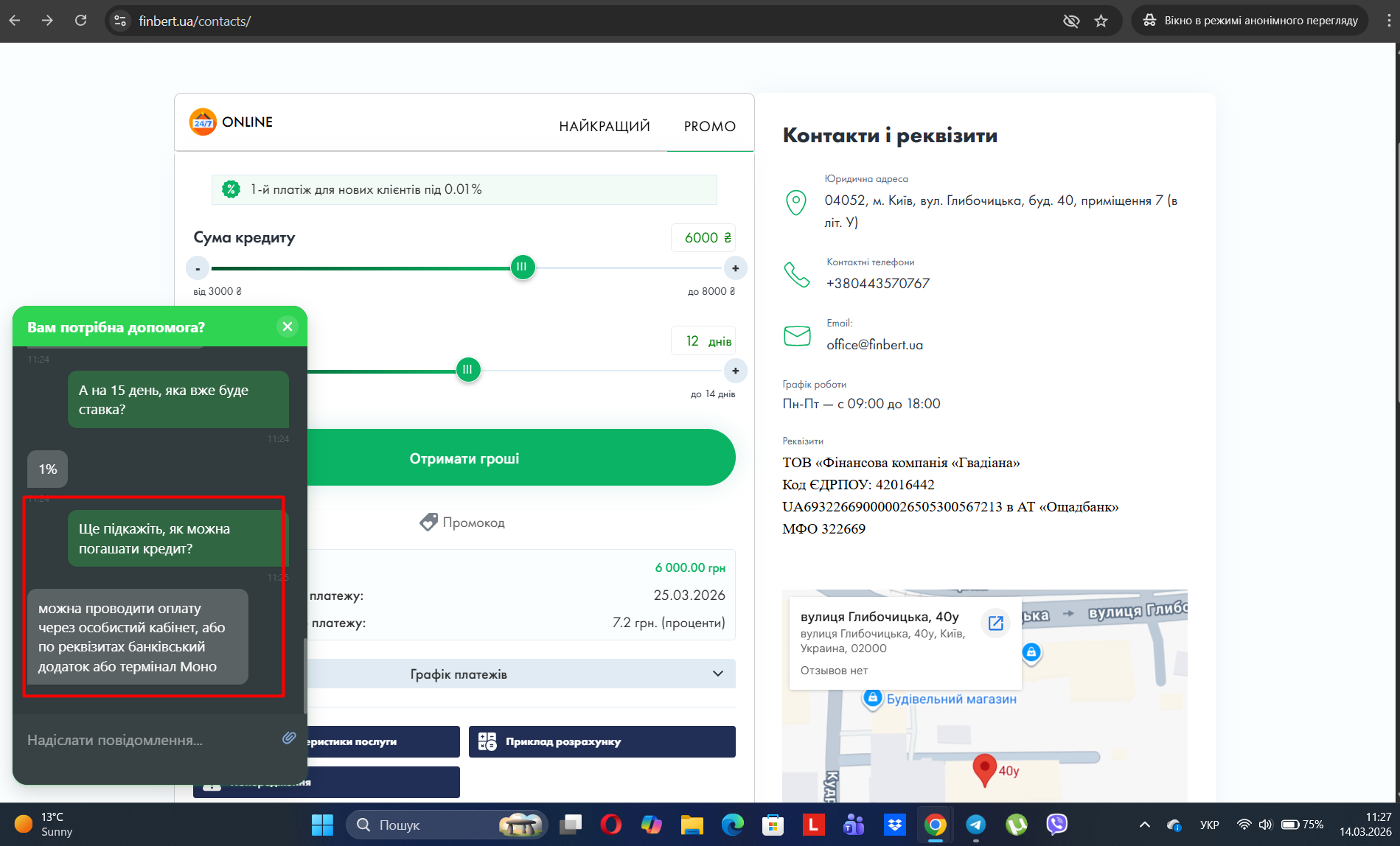
Task: Open Microsoft Store from the taskbar
Action: [x=773, y=825]
